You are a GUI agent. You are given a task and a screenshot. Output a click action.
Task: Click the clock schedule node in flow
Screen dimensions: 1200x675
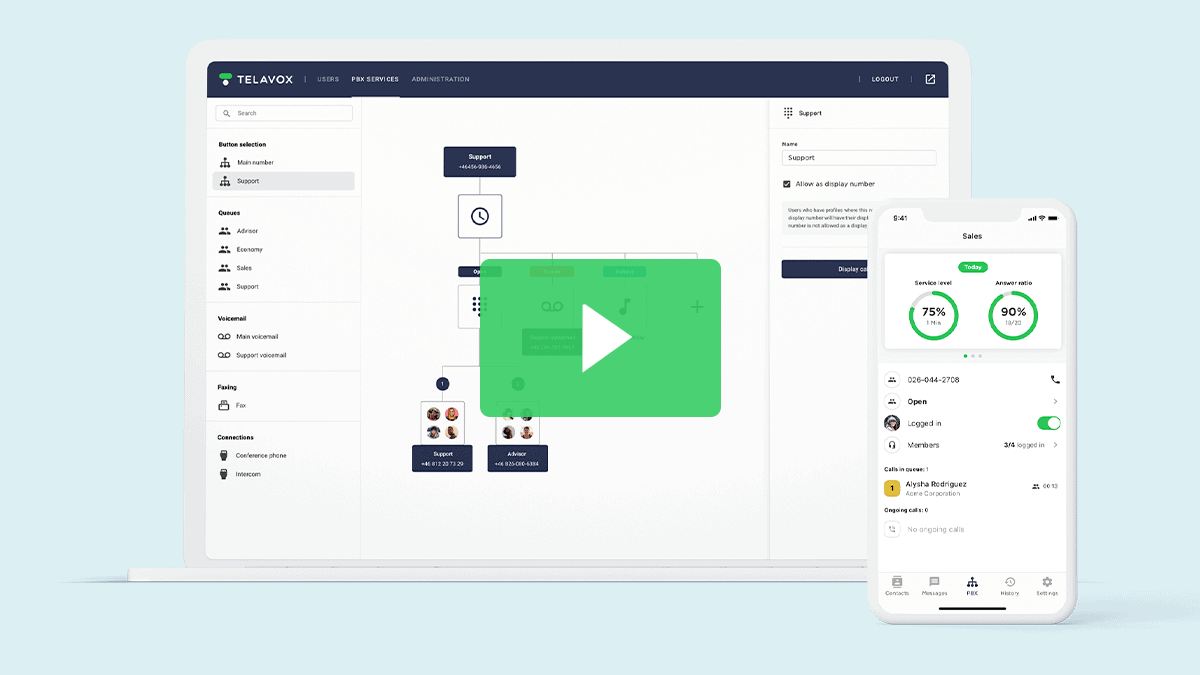480,216
